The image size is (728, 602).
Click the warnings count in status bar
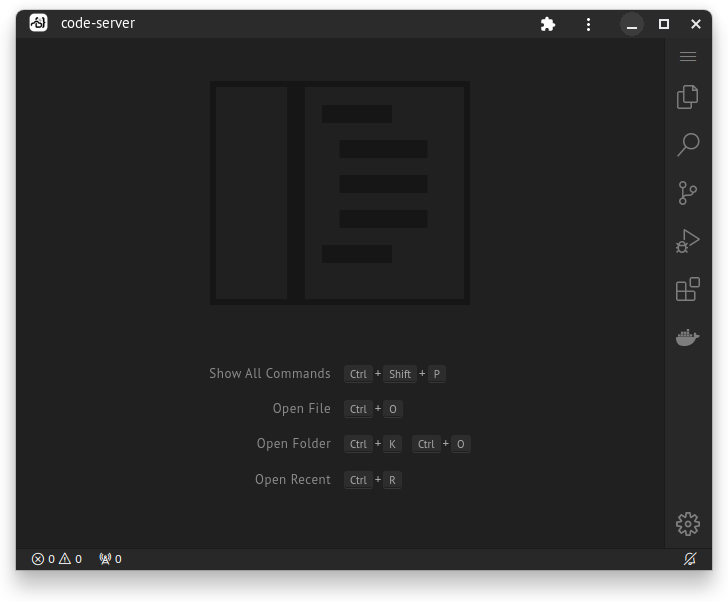[71, 559]
